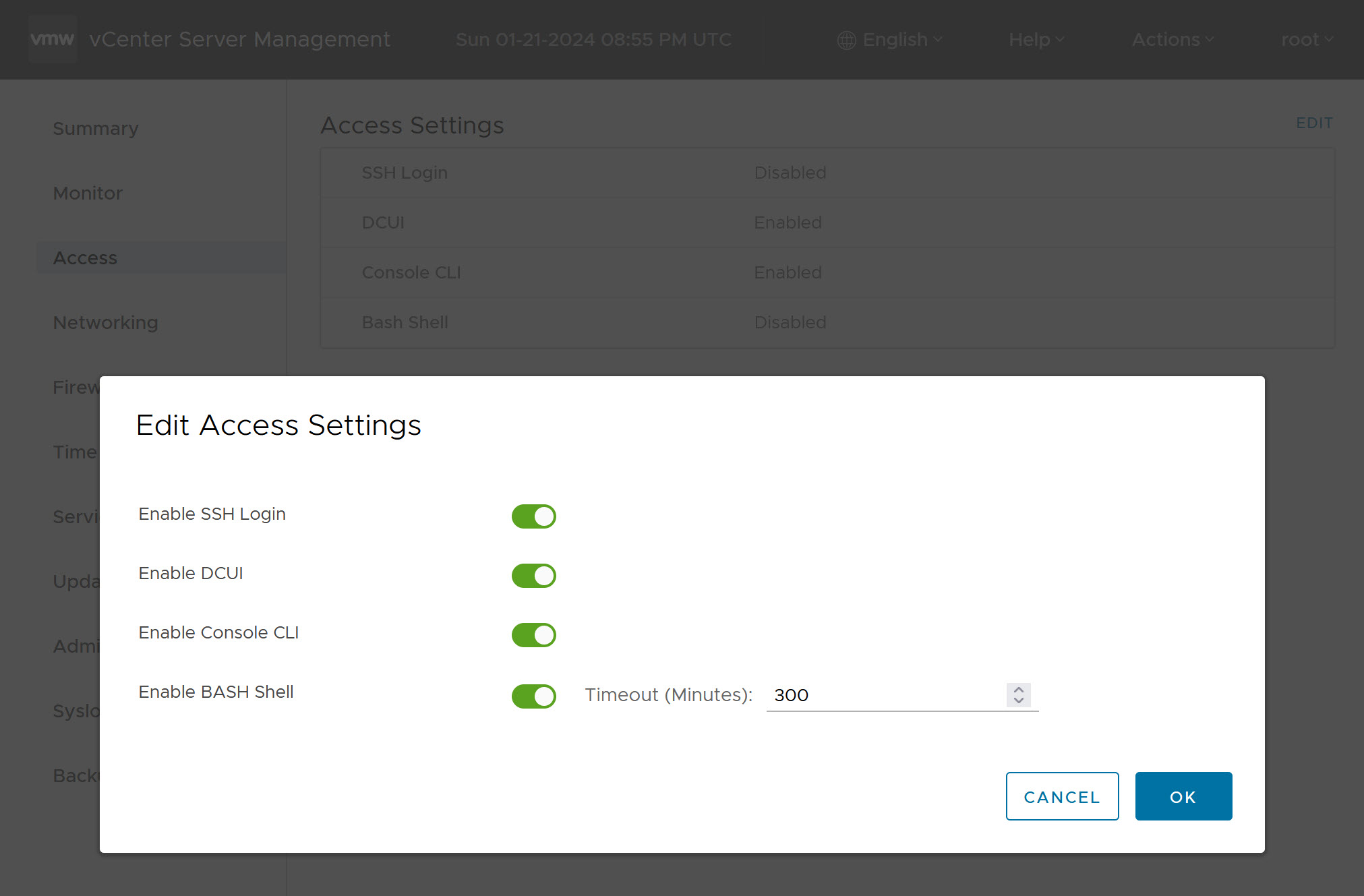Select Networking from the sidebar
The image size is (1364, 896).
point(105,322)
